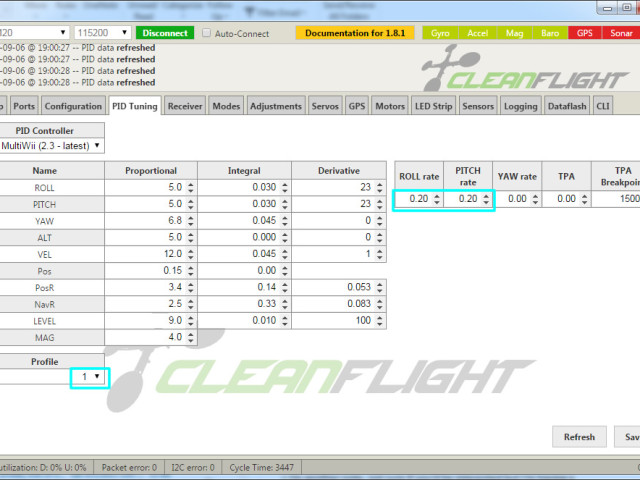Open the baud rate 115200 dropdown
The image size is (640, 480).
(102, 33)
